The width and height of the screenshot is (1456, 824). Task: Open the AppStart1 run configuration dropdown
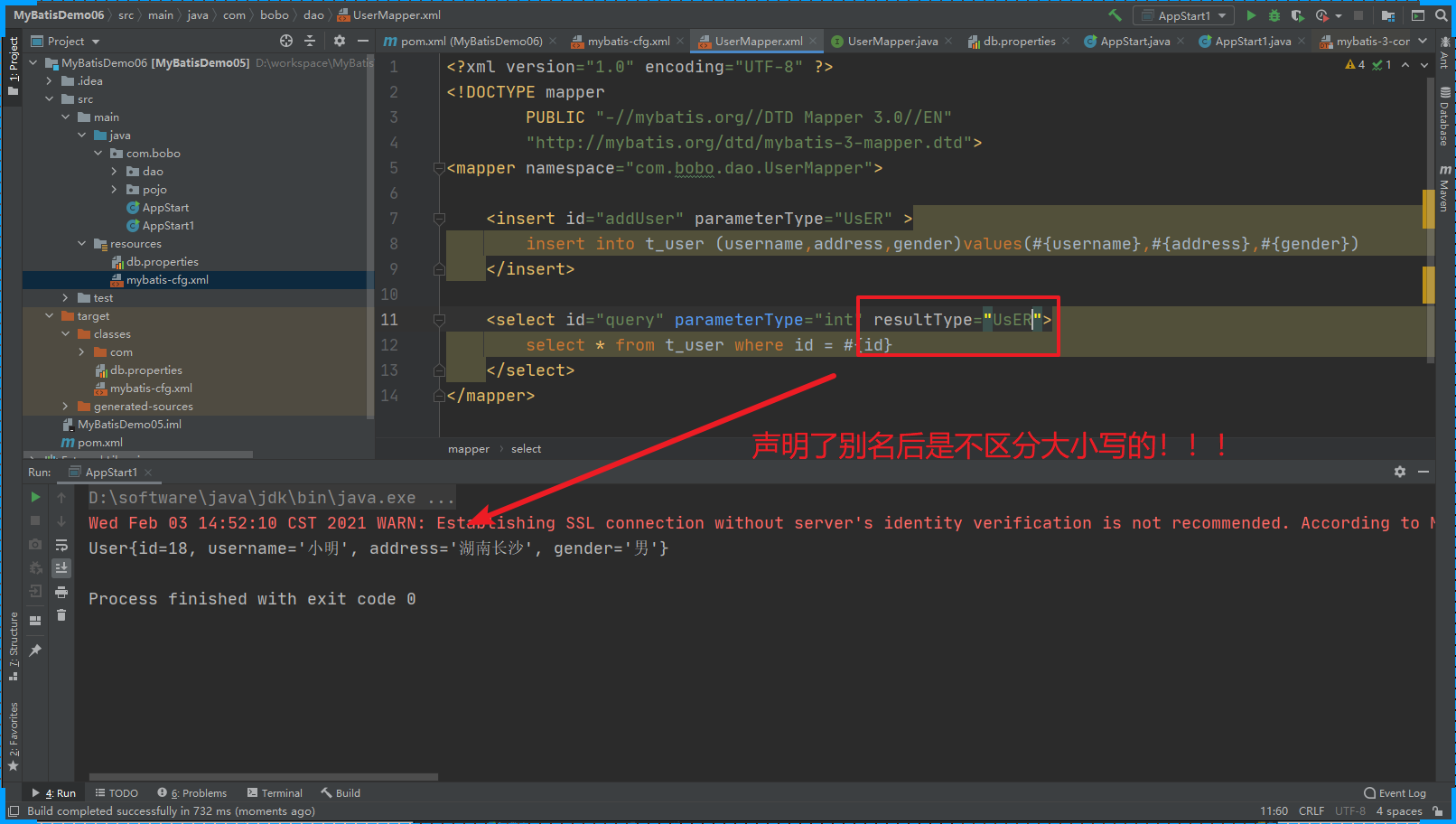(x=1184, y=15)
